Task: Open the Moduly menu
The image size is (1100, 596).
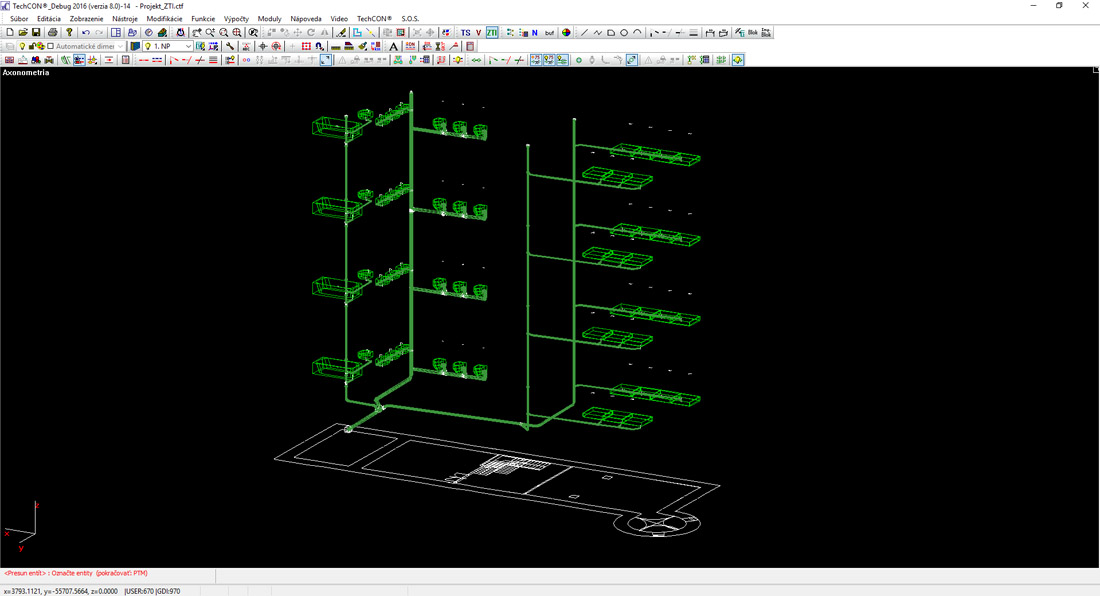Action: coord(269,19)
